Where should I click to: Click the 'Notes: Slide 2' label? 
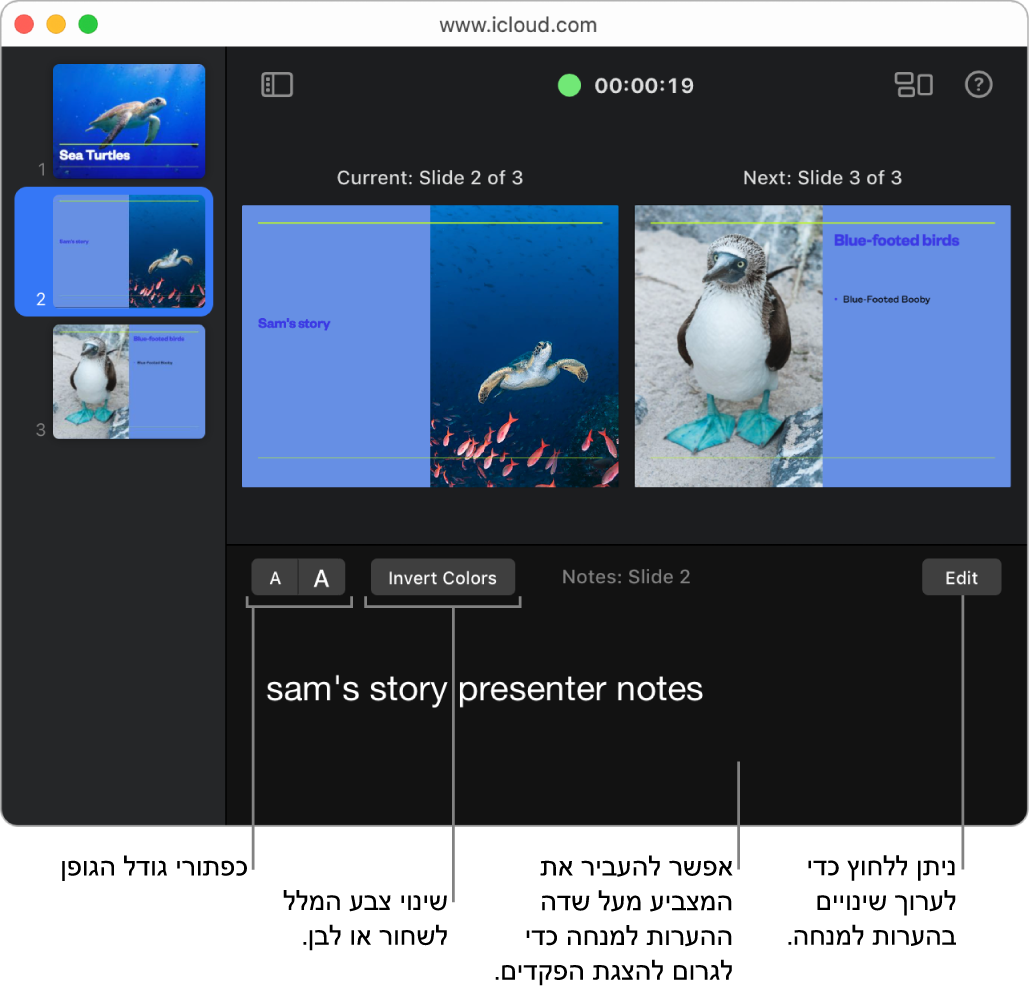pyautogui.click(x=626, y=577)
